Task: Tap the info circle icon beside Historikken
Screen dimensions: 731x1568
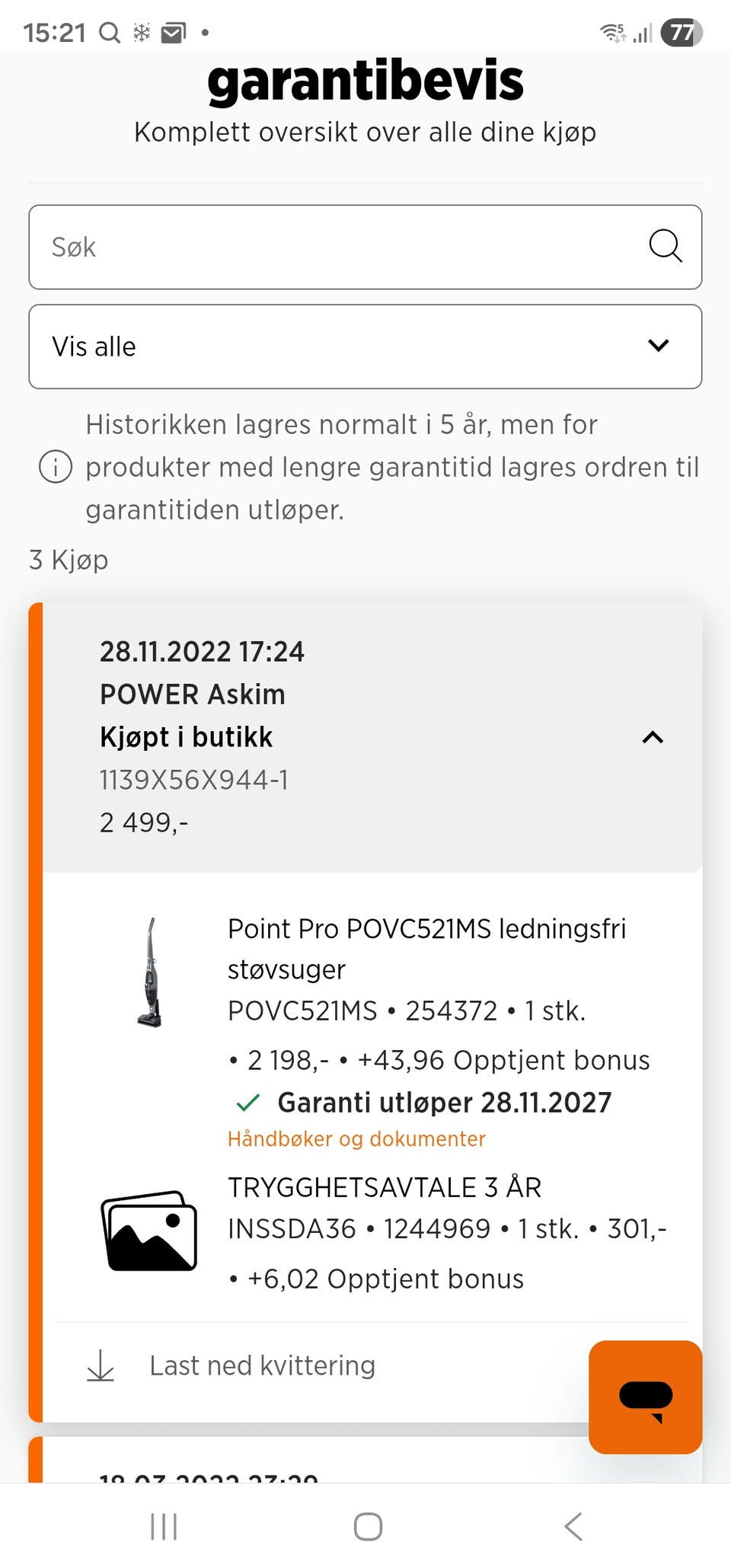Action: pyautogui.click(x=56, y=467)
